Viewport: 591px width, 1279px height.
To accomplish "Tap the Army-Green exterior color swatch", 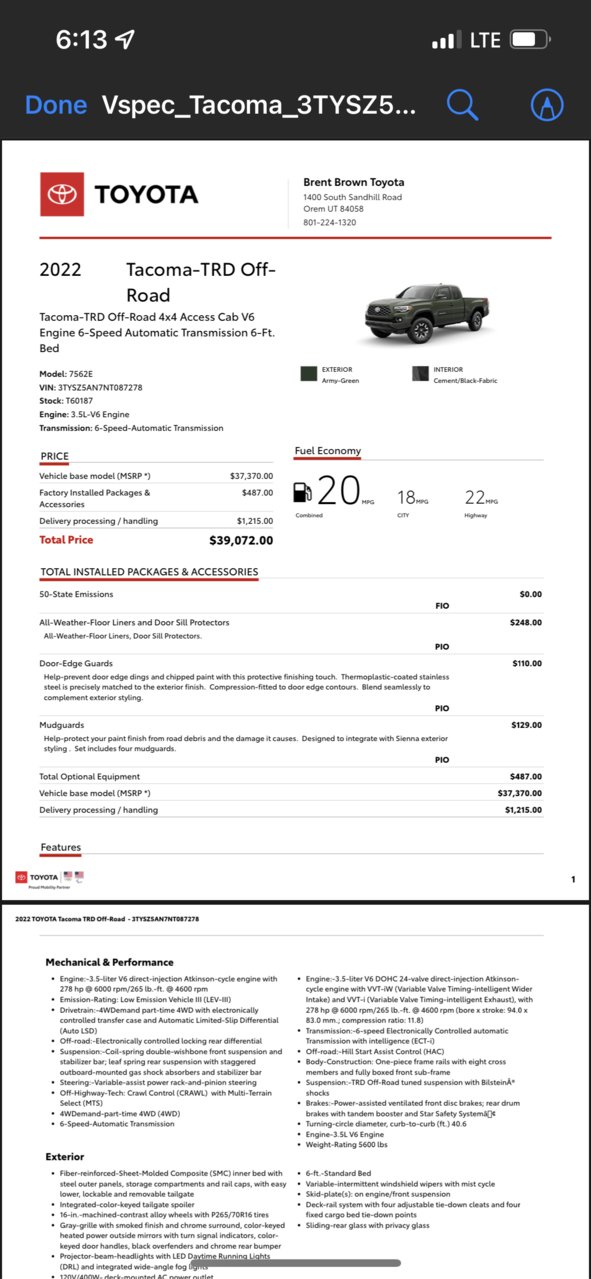I will click(308, 374).
